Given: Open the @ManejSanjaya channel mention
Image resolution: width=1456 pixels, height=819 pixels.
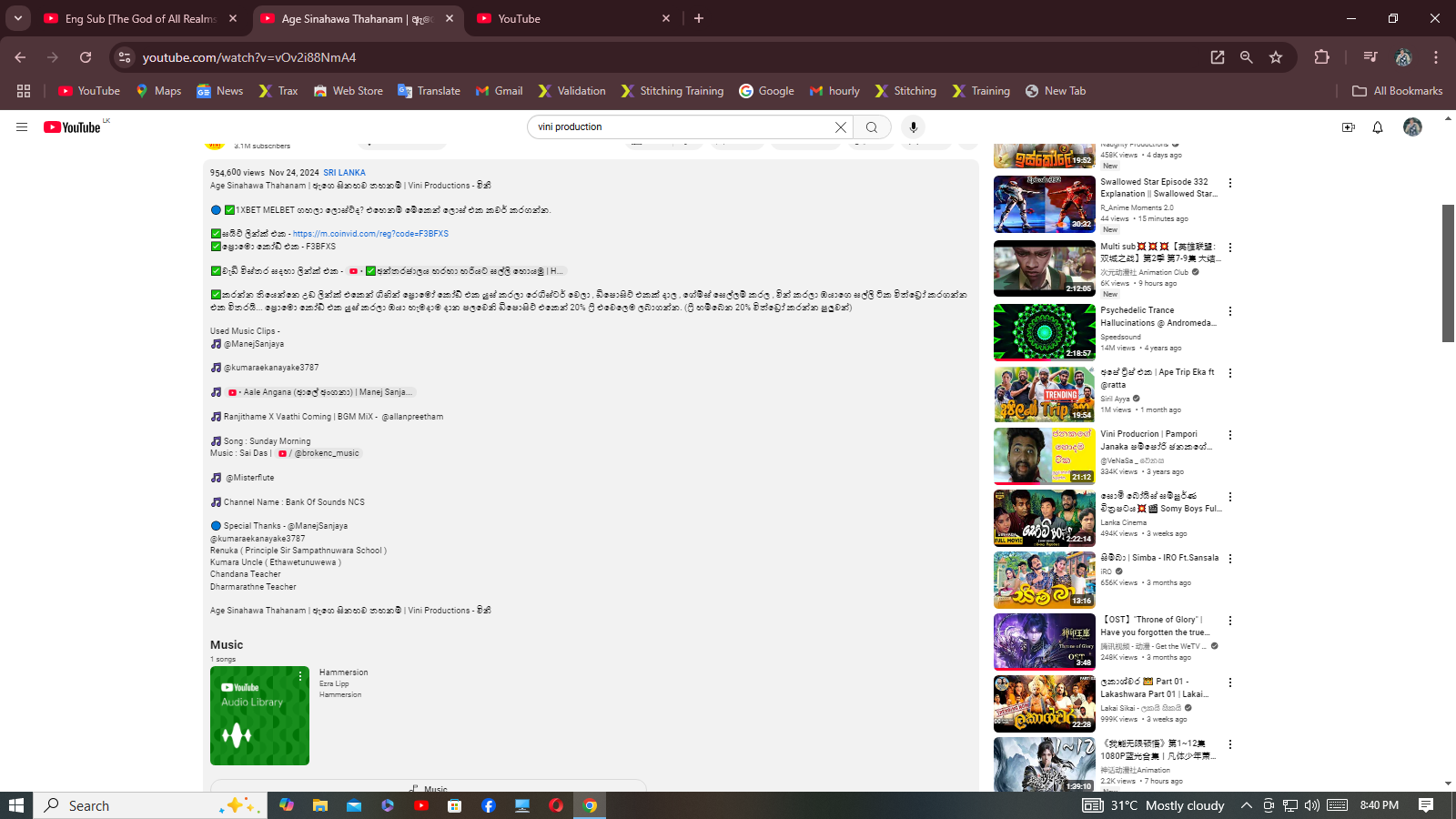Looking at the screenshot, I should [254, 344].
